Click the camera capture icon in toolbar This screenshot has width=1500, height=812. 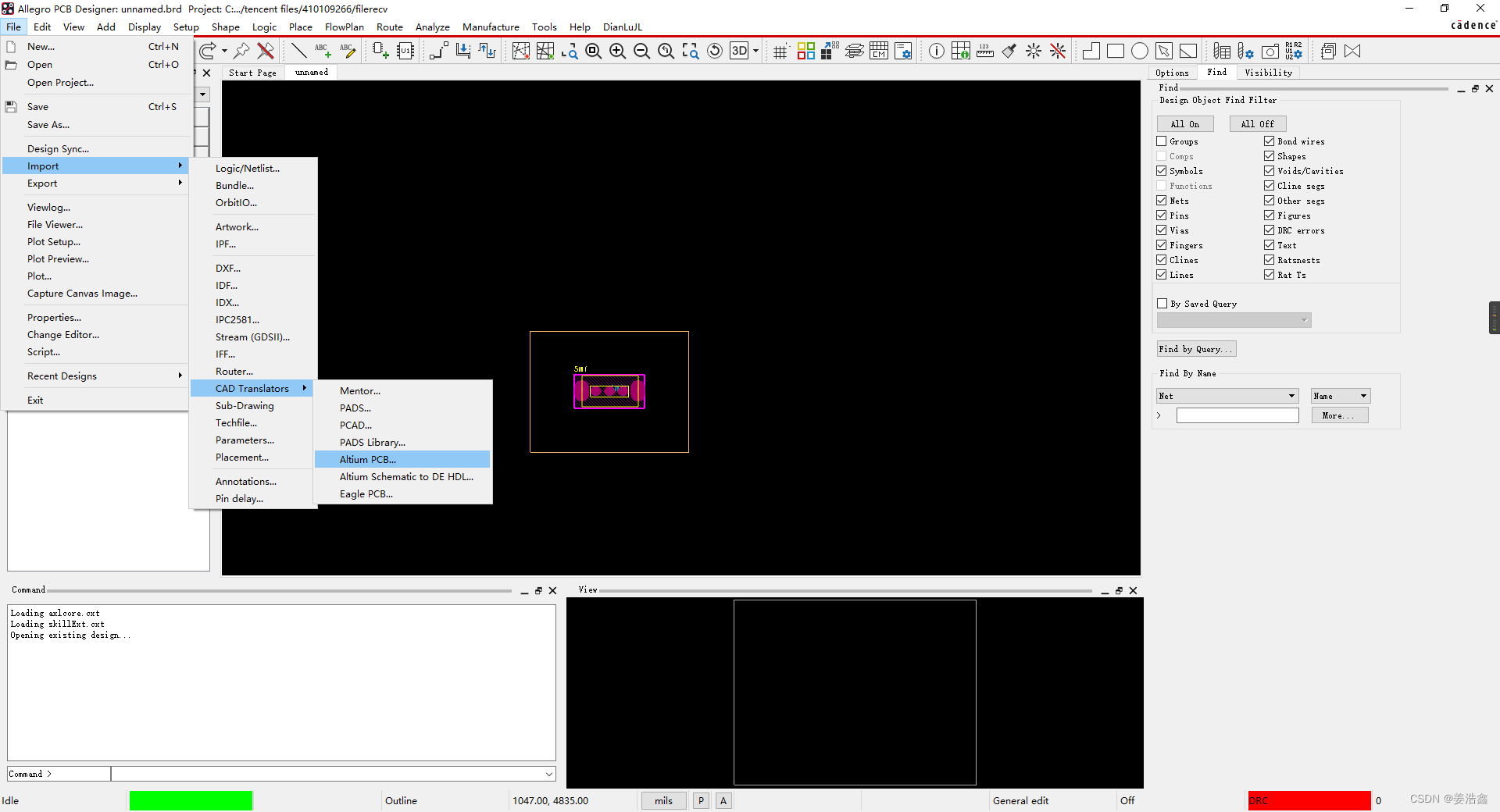tap(1270, 52)
